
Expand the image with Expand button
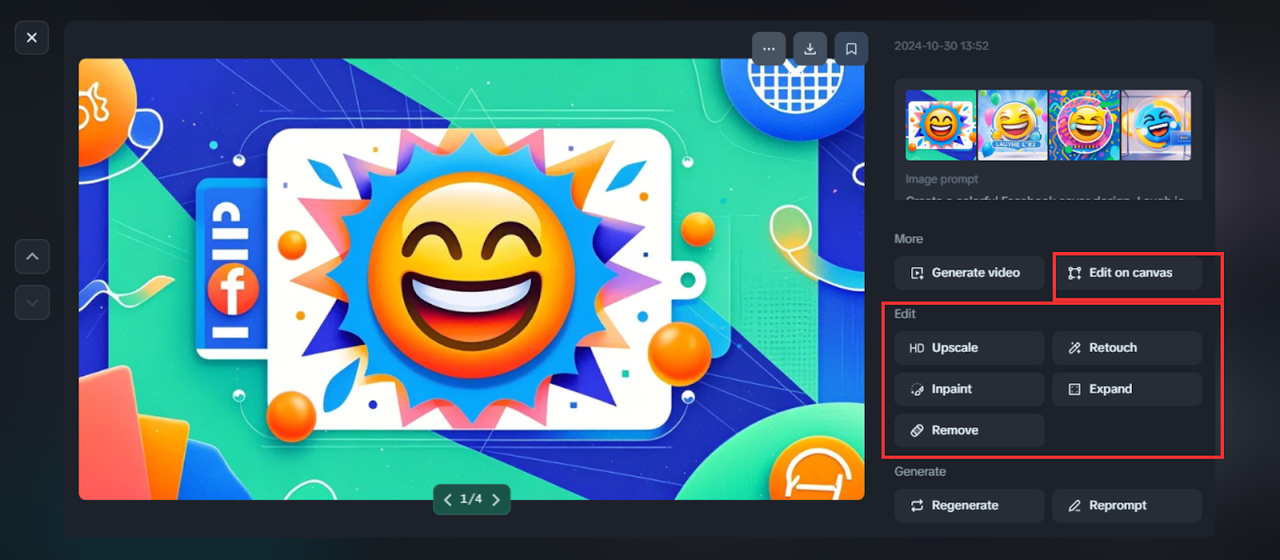click(1127, 389)
